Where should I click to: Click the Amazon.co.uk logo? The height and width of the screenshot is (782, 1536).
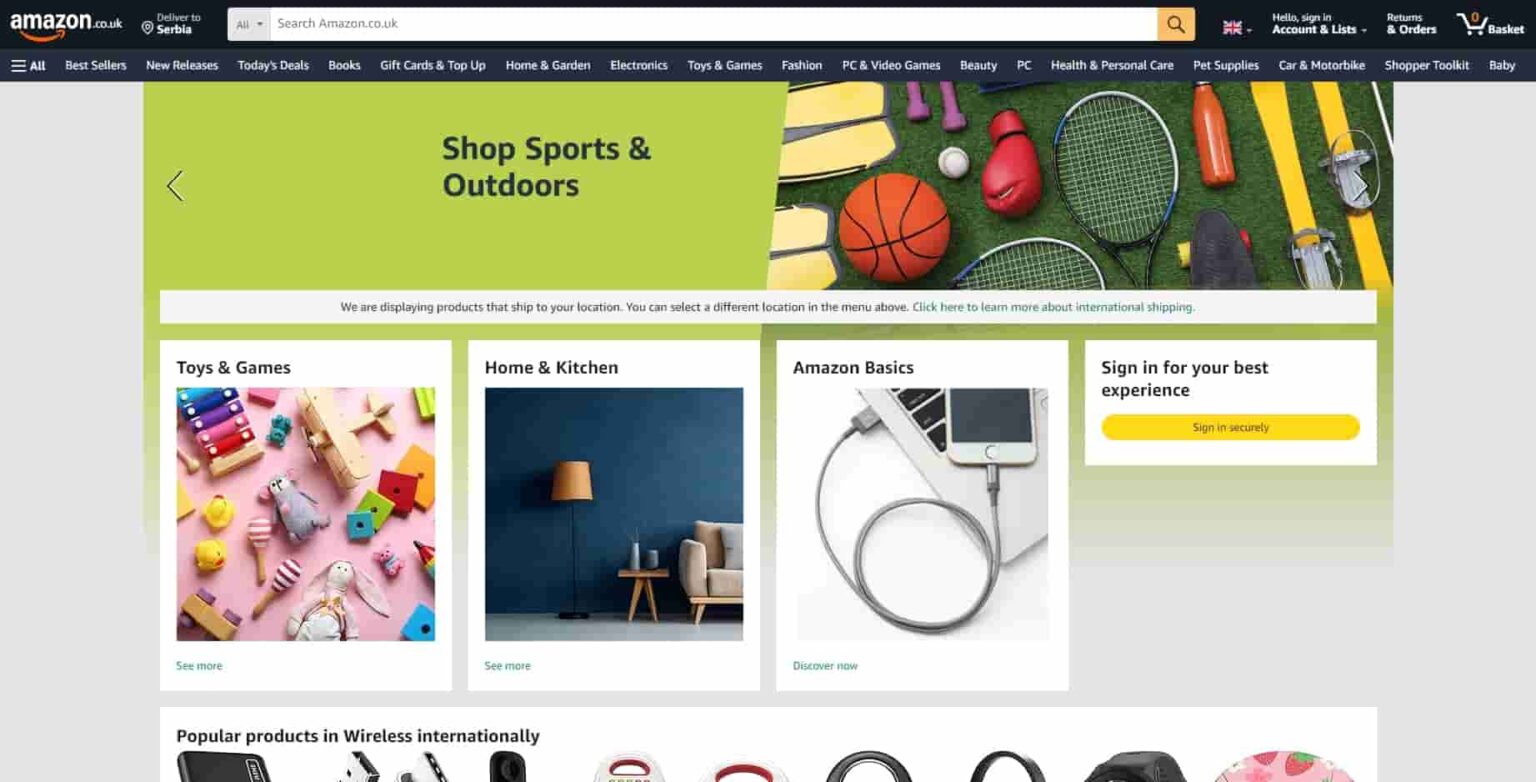pos(66,24)
